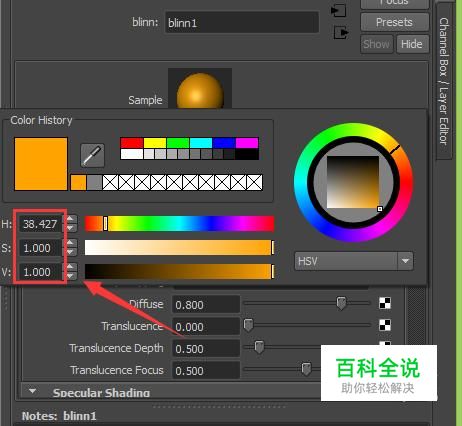Viewport: 462px width, 426px height.
Task: Edit the Translucence Focus value field
Action: 206,371
